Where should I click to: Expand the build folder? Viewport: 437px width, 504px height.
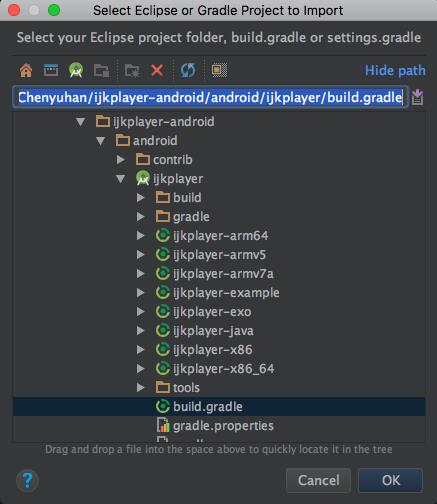pyautogui.click(x=141, y=198)
